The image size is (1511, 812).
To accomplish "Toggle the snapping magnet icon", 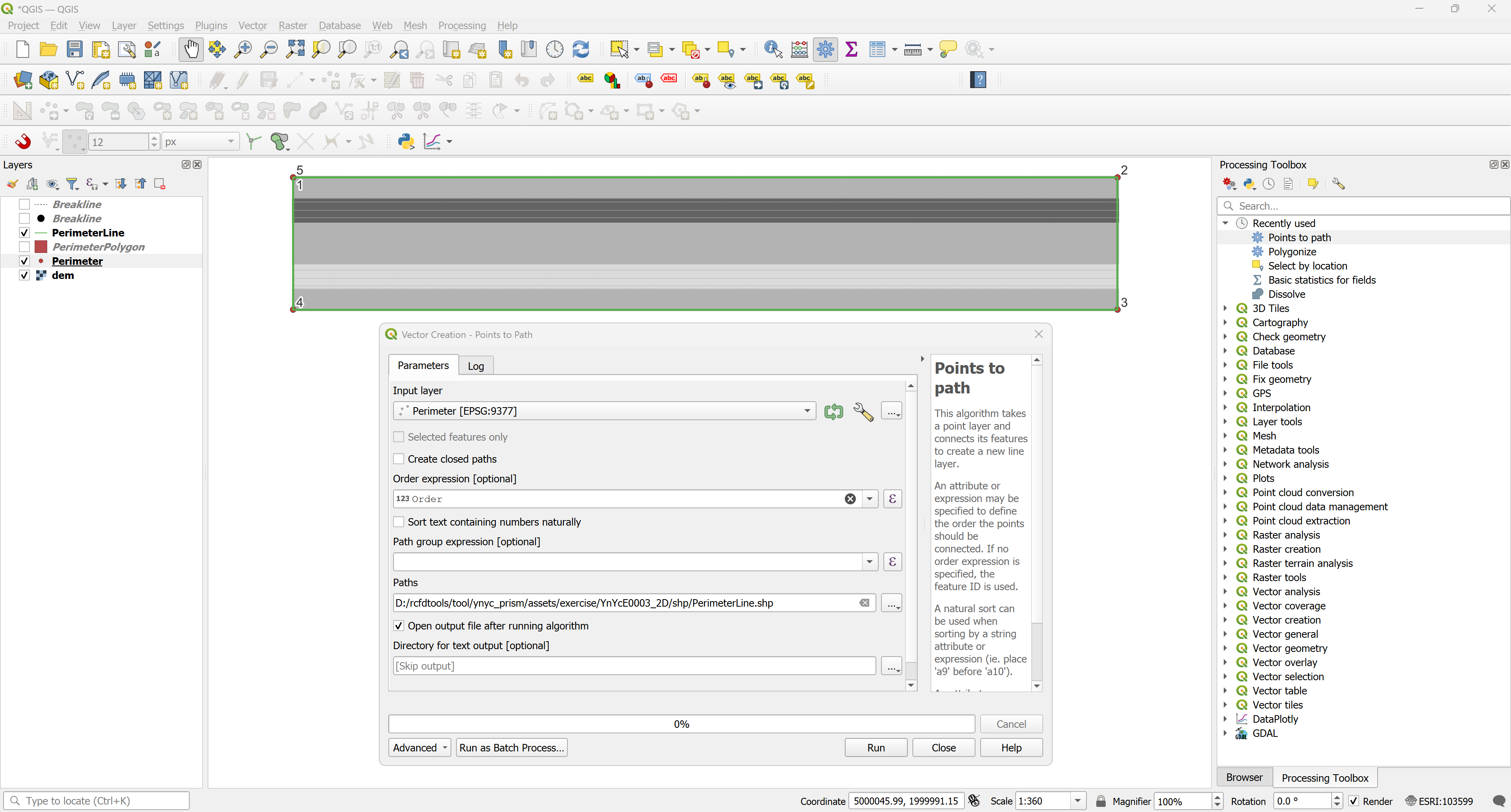I will click(x=24, y=141).
